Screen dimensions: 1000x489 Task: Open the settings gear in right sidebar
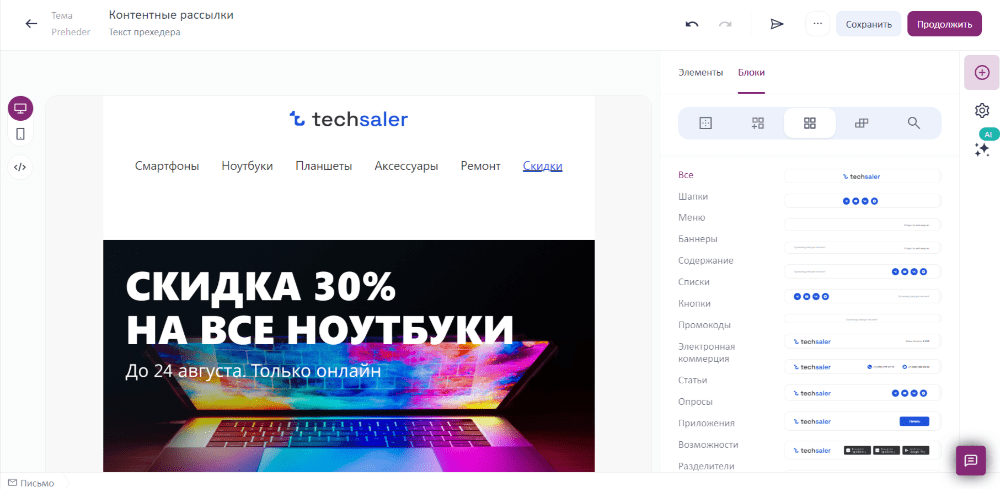[982, 110]
